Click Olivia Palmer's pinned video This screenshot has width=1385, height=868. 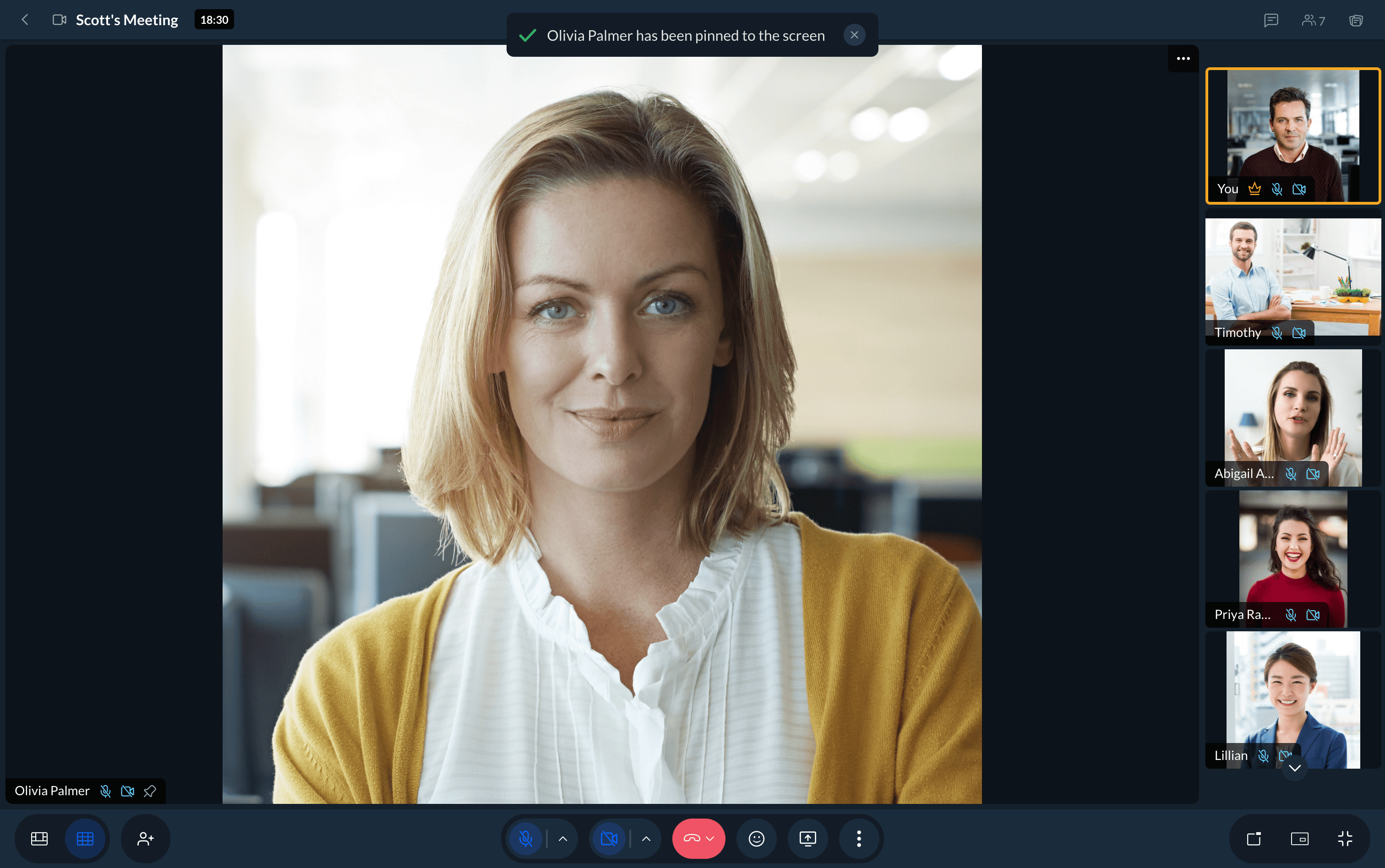602,424
